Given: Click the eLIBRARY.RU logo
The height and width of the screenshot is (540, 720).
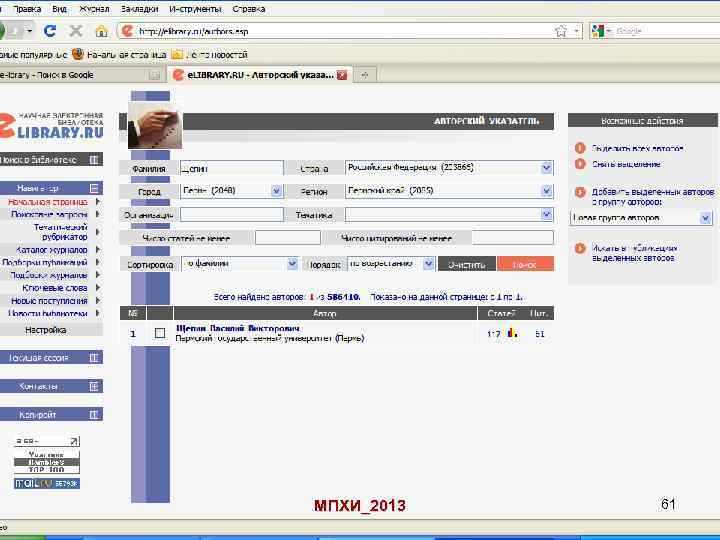Looking at the screenshot, I should click(51, 125).
